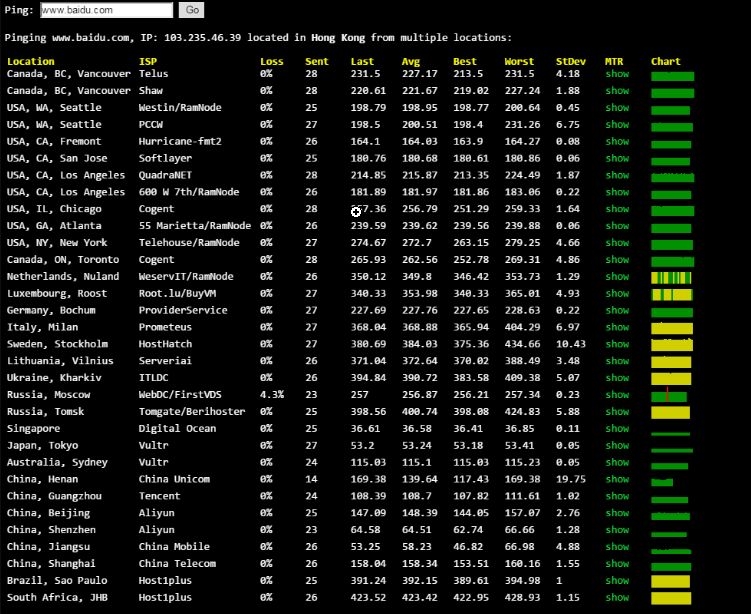Screen dimensions: 751x614
Task: Show MTR for China Shenzhen Aliyun row
Action: 617,530
